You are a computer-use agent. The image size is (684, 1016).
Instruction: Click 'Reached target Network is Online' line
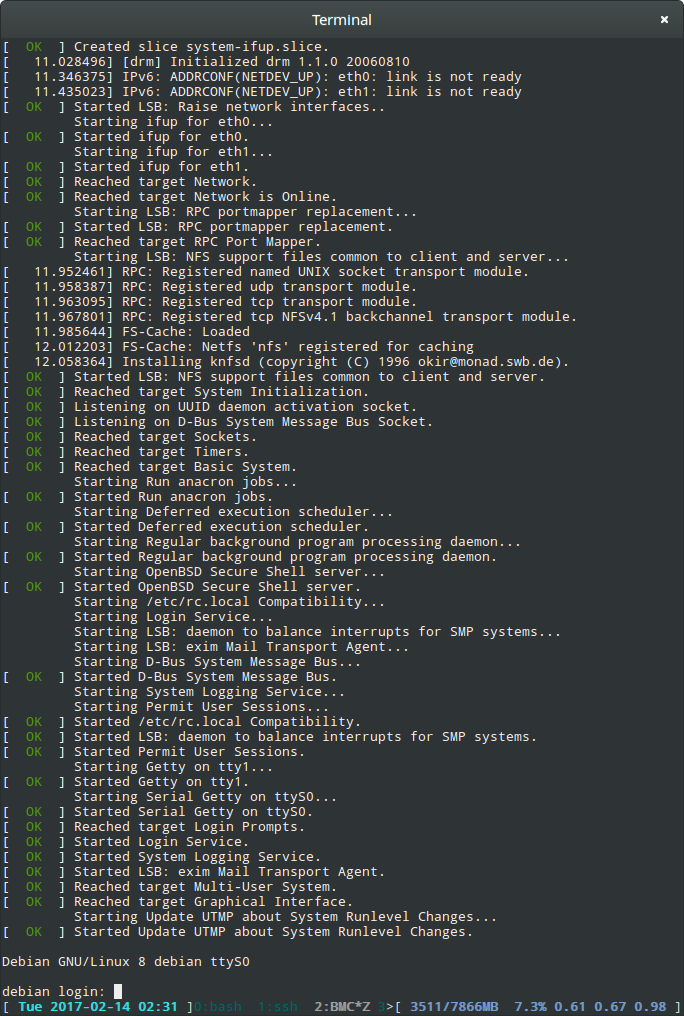205,196
